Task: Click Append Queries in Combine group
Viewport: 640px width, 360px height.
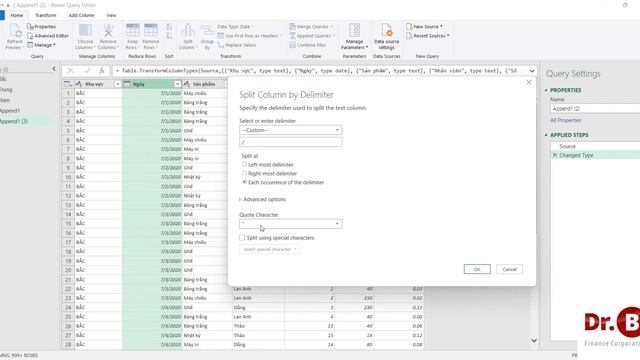Action: click(x=312, y=36)
